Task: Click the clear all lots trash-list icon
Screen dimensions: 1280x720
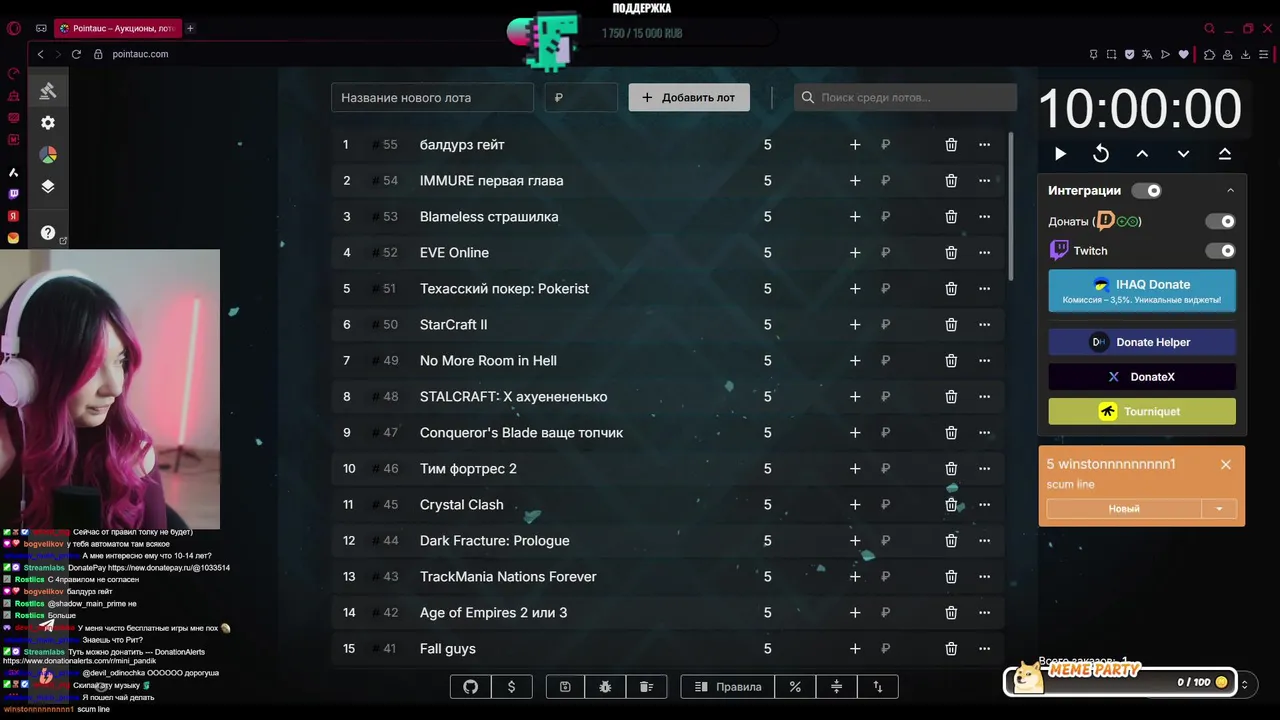Action: point(646,687)
